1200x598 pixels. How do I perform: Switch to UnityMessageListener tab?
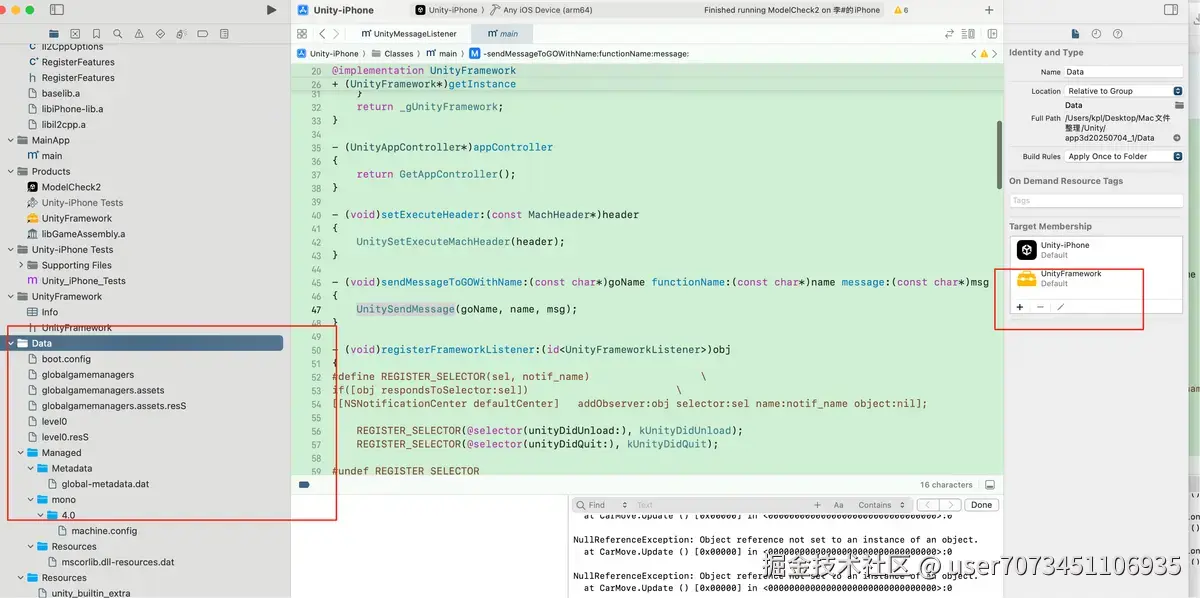click(409, 34)
